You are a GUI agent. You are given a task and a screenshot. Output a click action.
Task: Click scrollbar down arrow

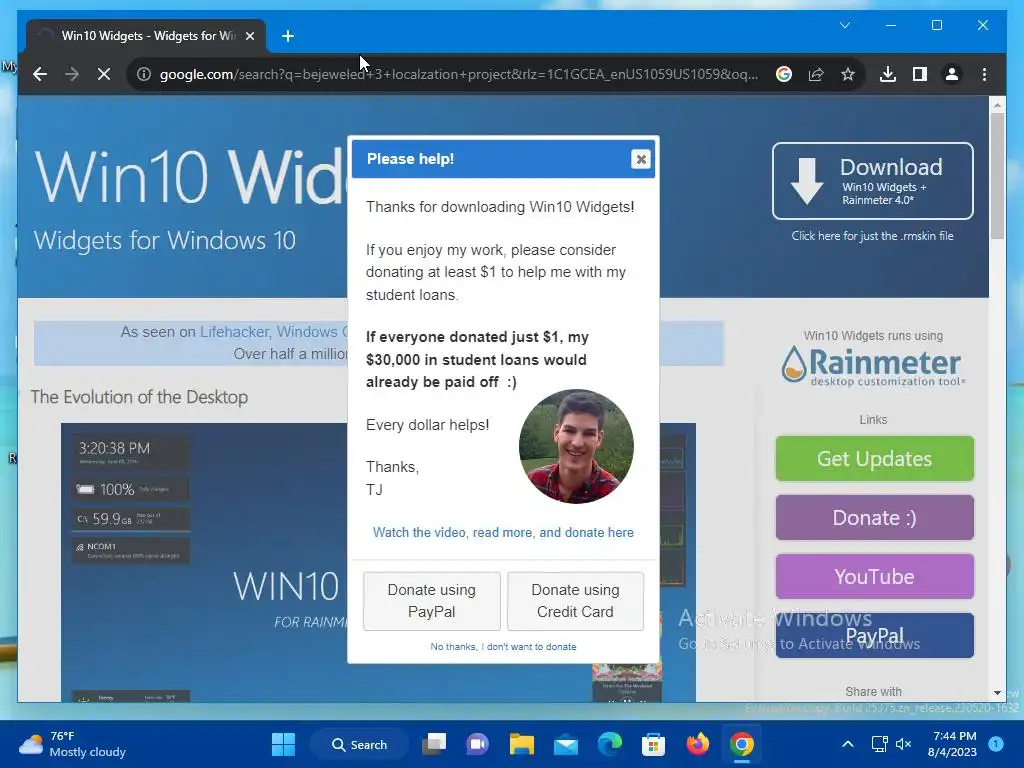[x=997, y=692]
